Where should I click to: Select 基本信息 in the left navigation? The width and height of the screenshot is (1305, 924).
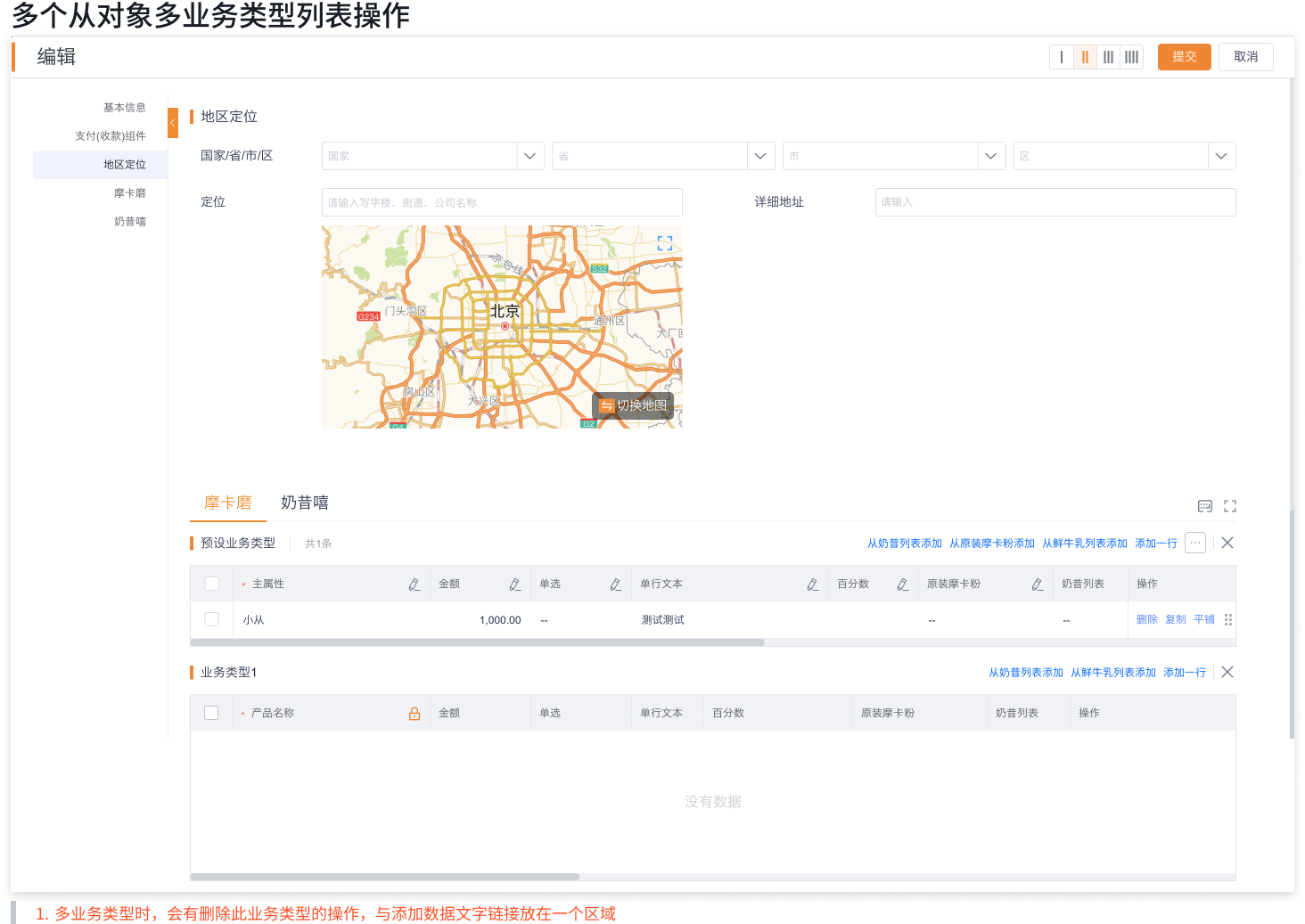click(126, 107)
